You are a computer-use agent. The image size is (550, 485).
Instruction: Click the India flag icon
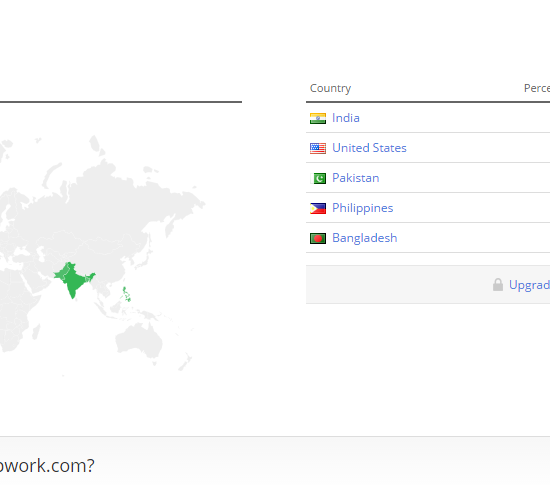(x=318, y=118)
